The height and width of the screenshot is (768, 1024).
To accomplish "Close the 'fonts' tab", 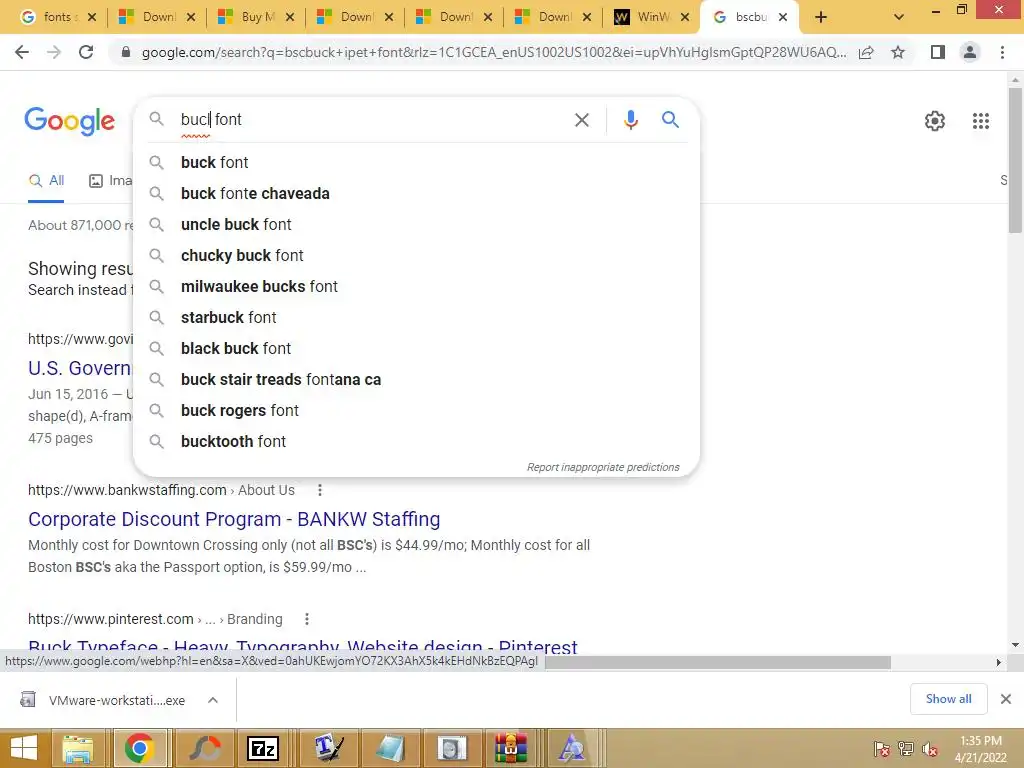I will [x=92, y=18].
